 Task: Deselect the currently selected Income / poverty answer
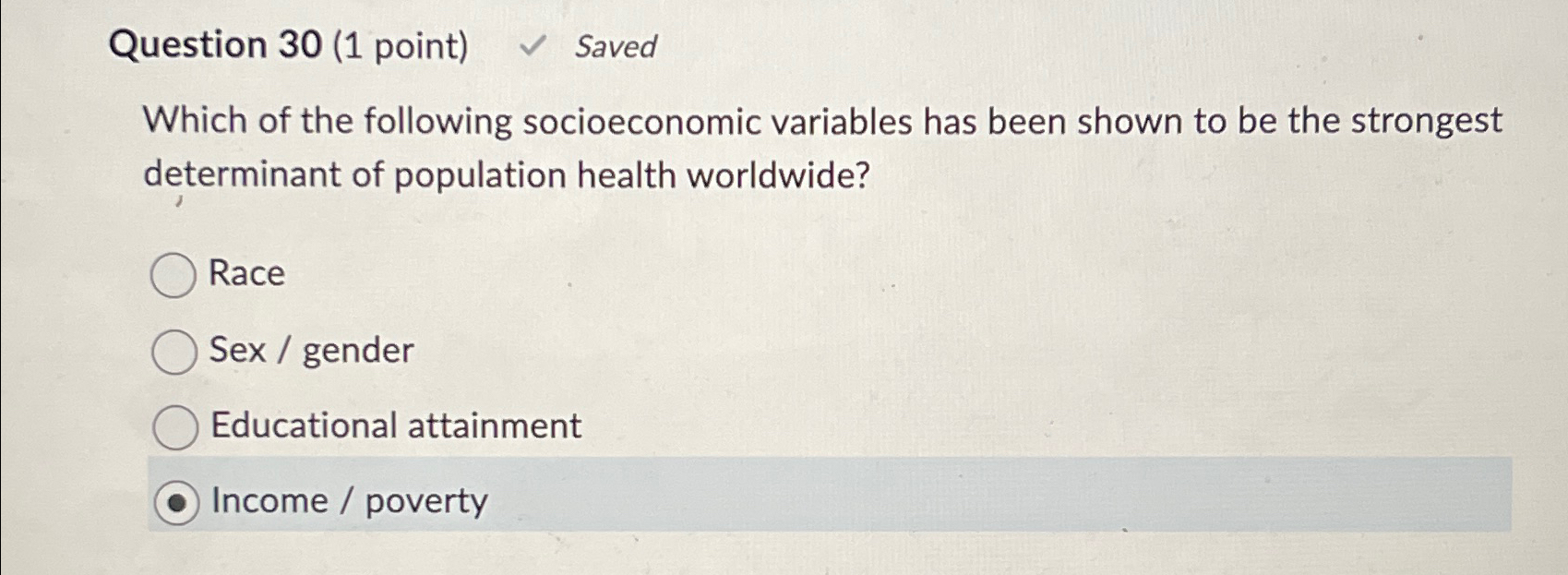tap(178, 503)
